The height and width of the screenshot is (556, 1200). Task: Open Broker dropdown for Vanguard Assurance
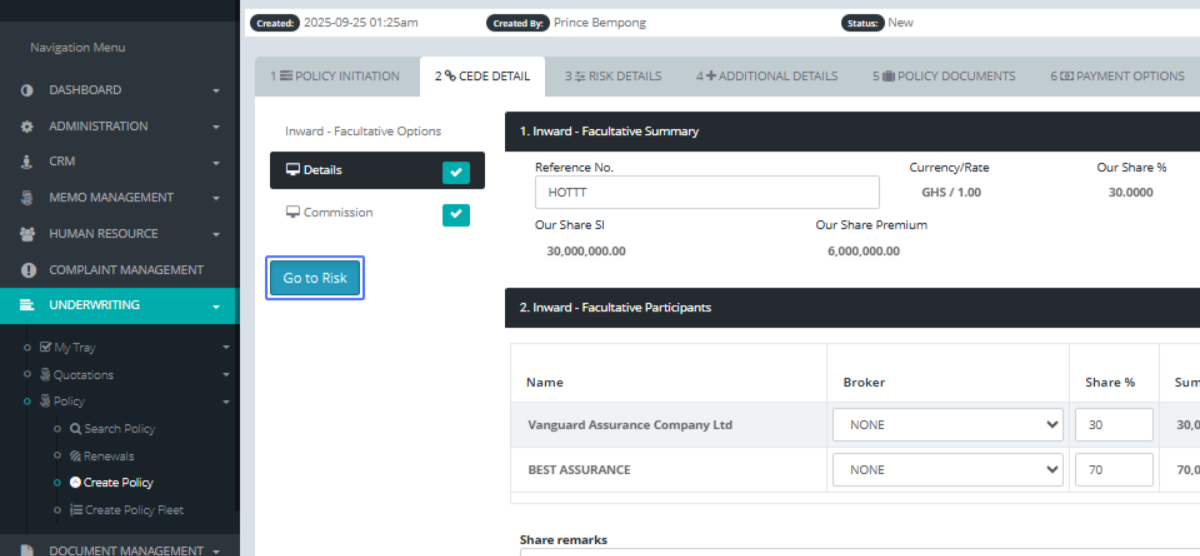pos(947,425)
